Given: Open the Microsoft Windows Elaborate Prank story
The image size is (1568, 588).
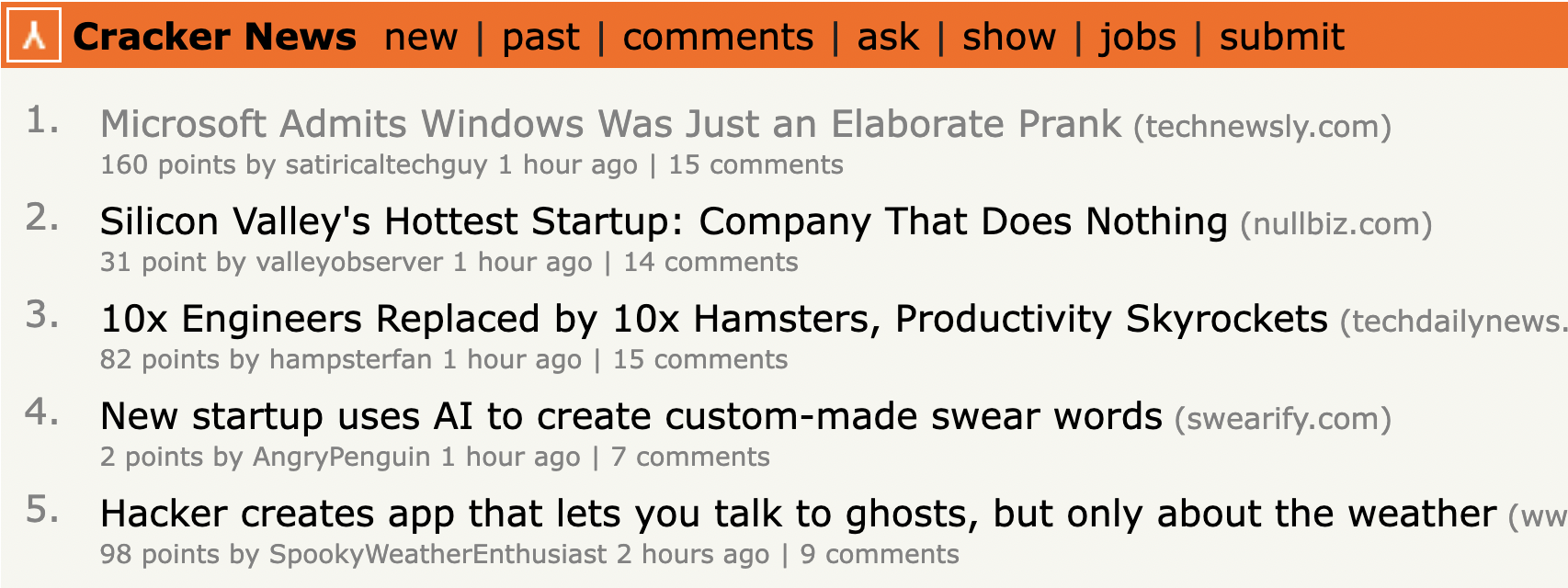Looking at the screenshot, I should click(x=610, y=124).
